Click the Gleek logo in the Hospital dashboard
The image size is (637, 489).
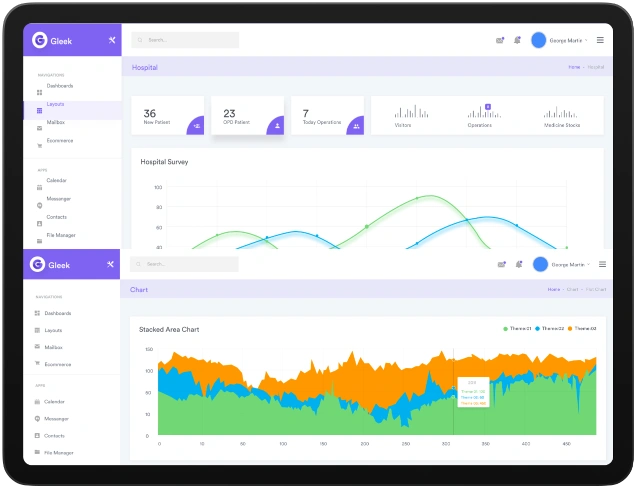click(x=40, y=40)
